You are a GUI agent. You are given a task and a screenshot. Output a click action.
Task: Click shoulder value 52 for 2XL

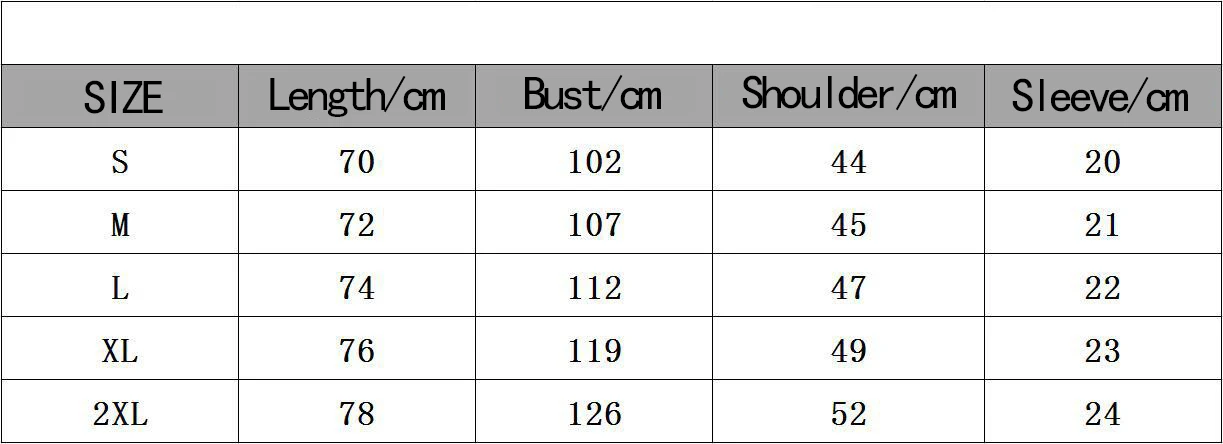click(849, 413)
